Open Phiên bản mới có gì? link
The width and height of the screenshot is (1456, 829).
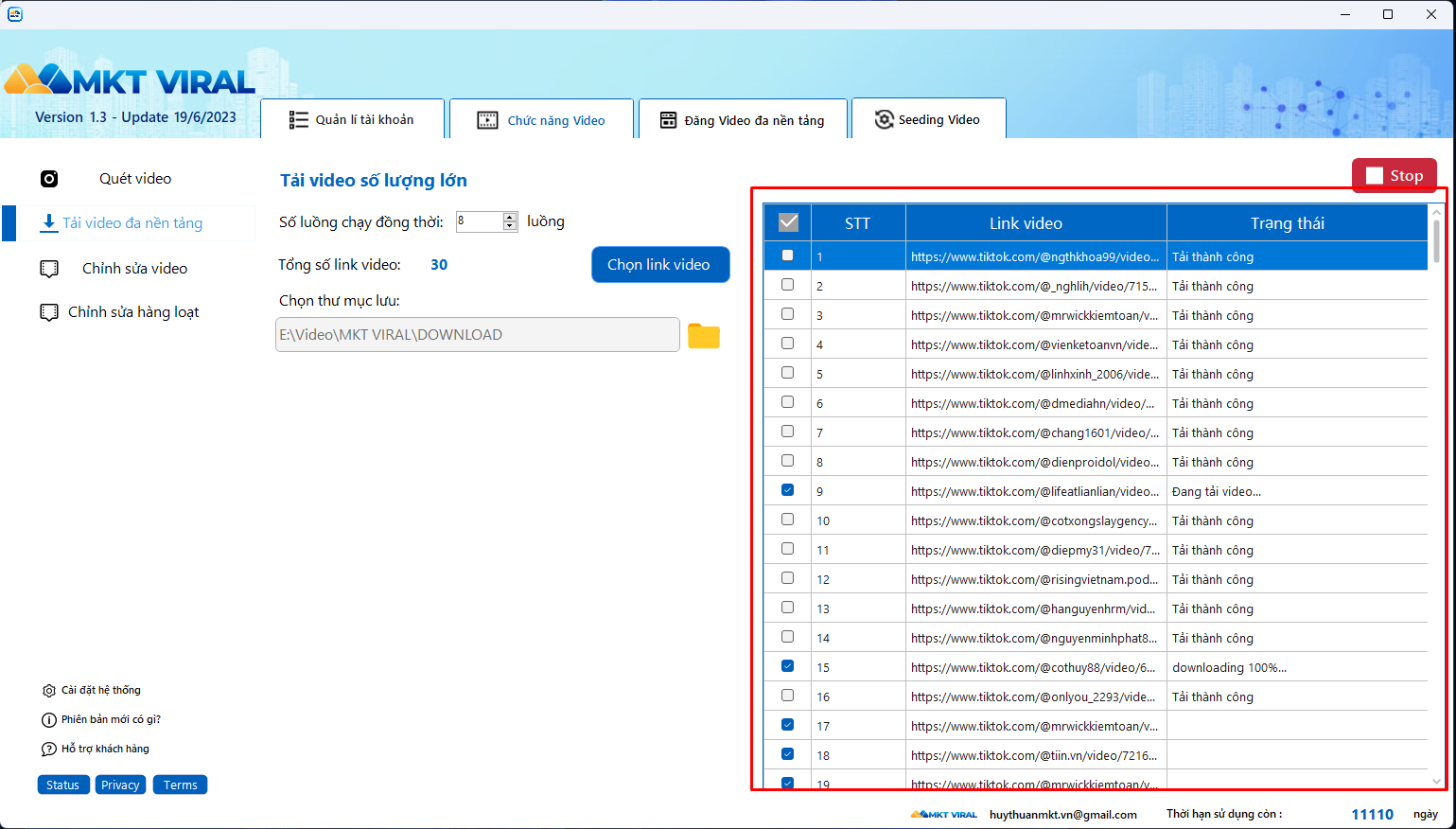(x=111, y=720)
